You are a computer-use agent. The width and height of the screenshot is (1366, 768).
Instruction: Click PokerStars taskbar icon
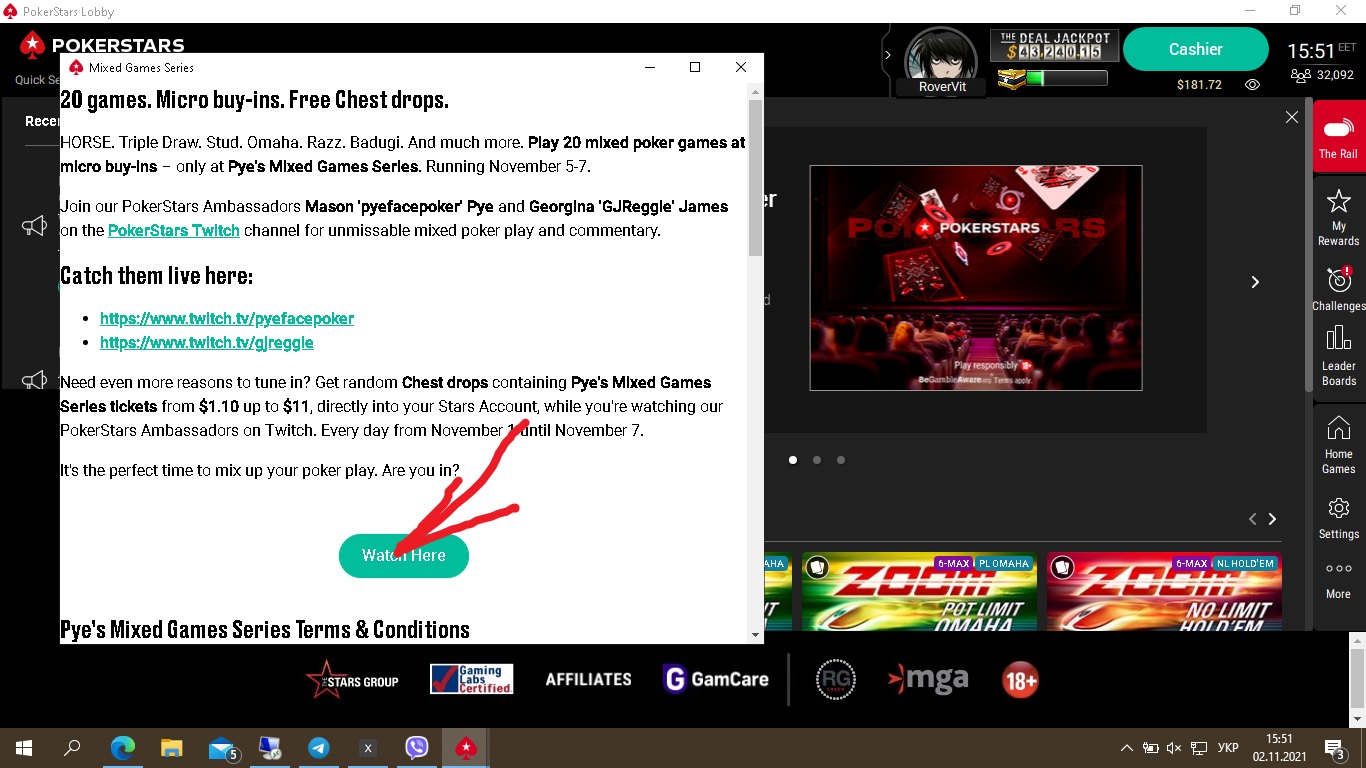[x=466, y=748]
